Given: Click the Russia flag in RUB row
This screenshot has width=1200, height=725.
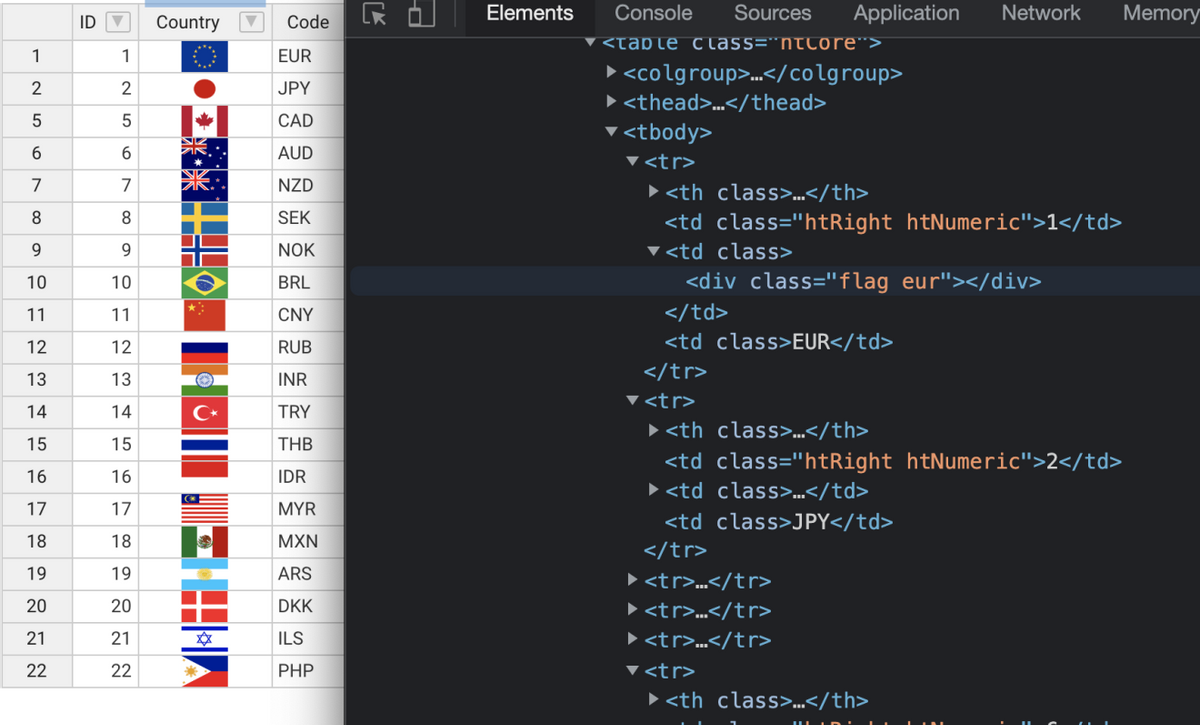Looking at the screenshot, I should (x=204, y=347).
